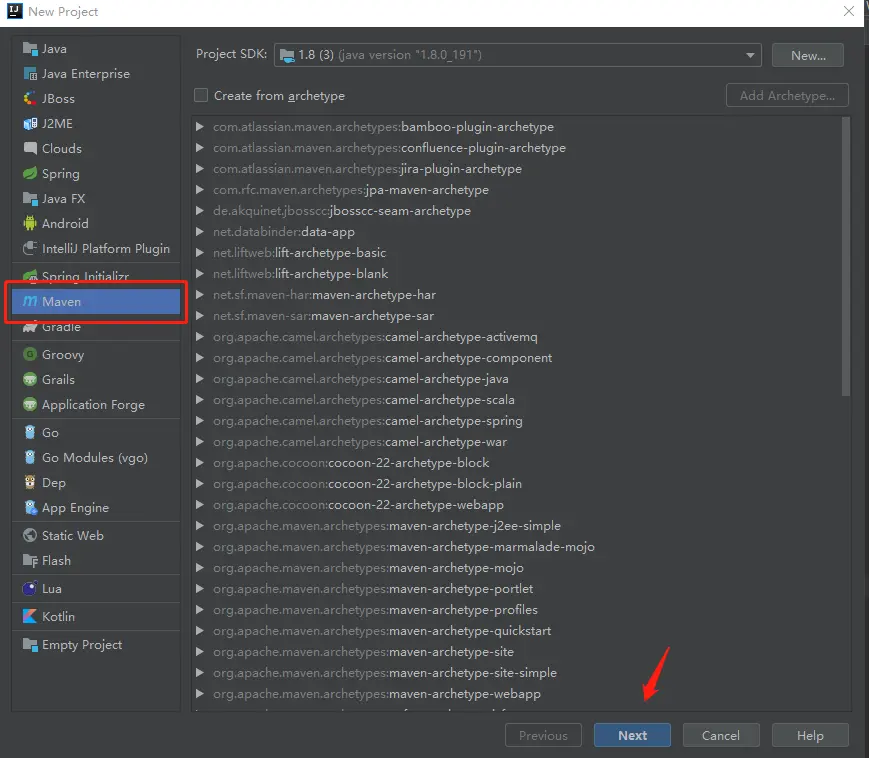Expand lift-archetype-basic node

[200, 253]
